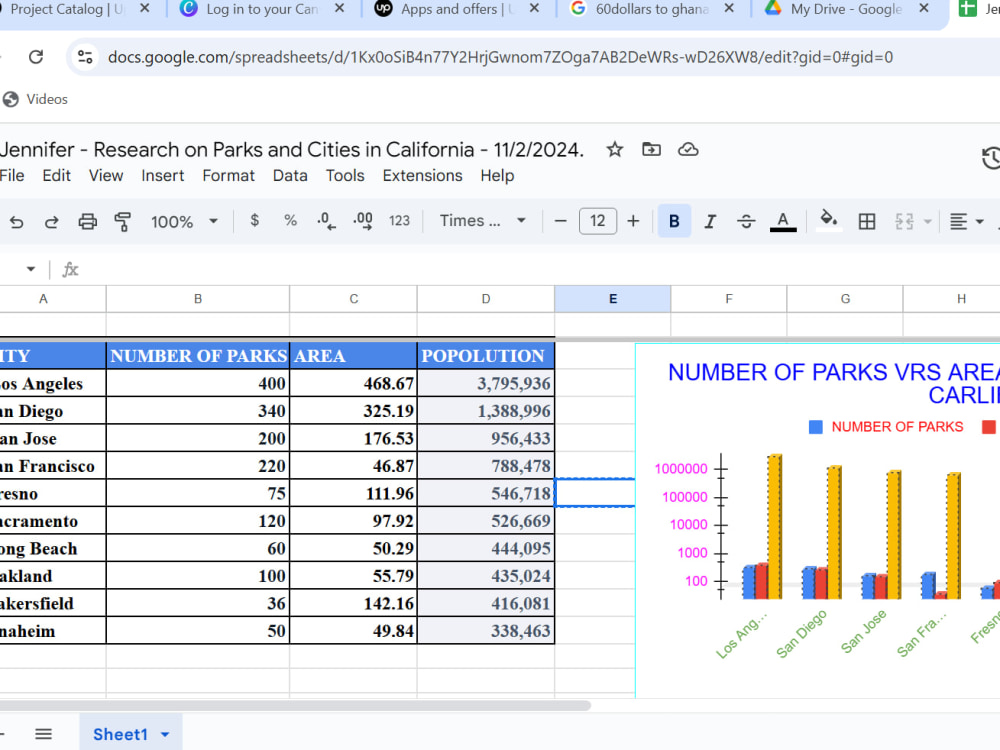Click the POPOLUTION header cell

click(485, 356)
